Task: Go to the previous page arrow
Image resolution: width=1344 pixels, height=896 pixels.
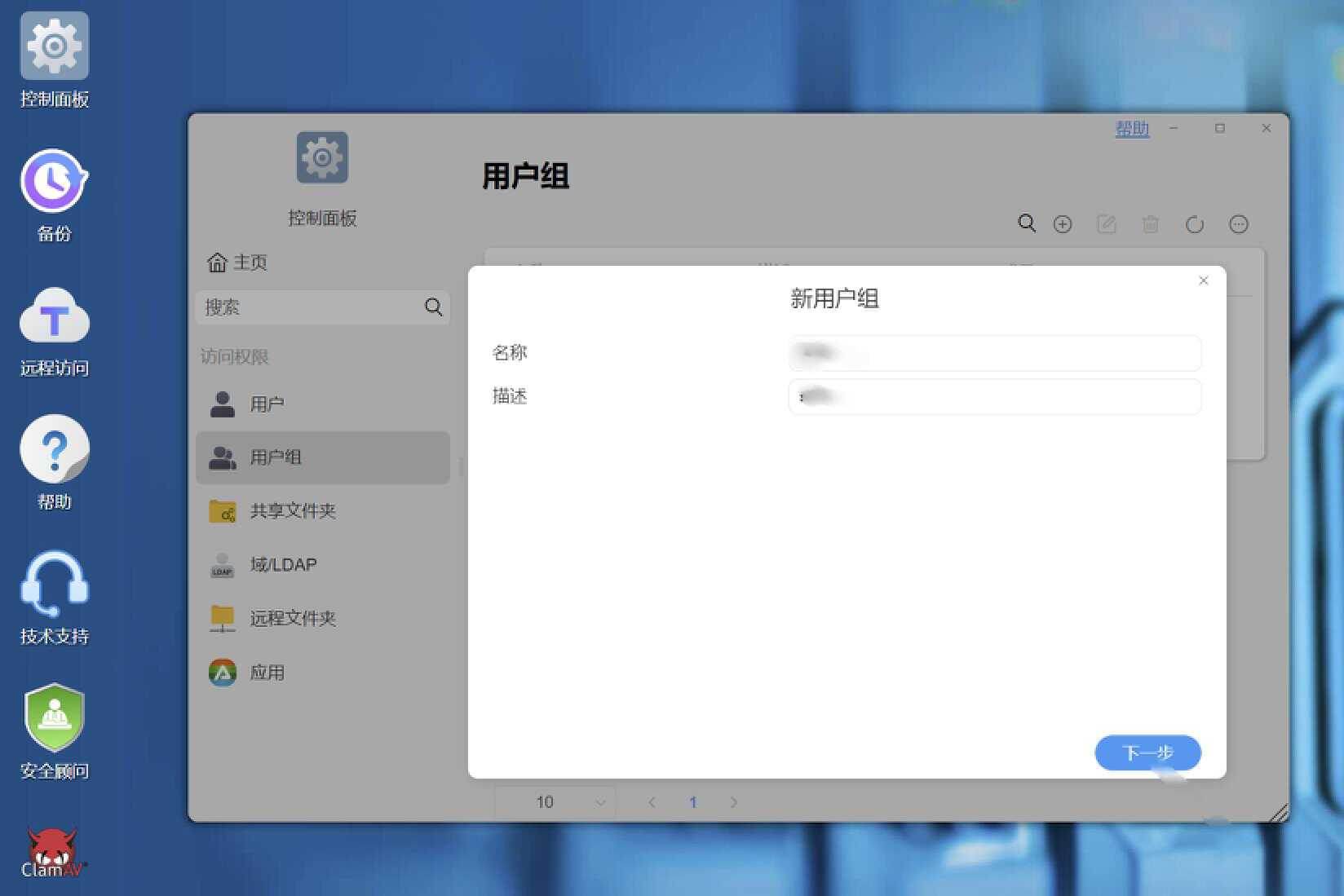Action: 652,802
